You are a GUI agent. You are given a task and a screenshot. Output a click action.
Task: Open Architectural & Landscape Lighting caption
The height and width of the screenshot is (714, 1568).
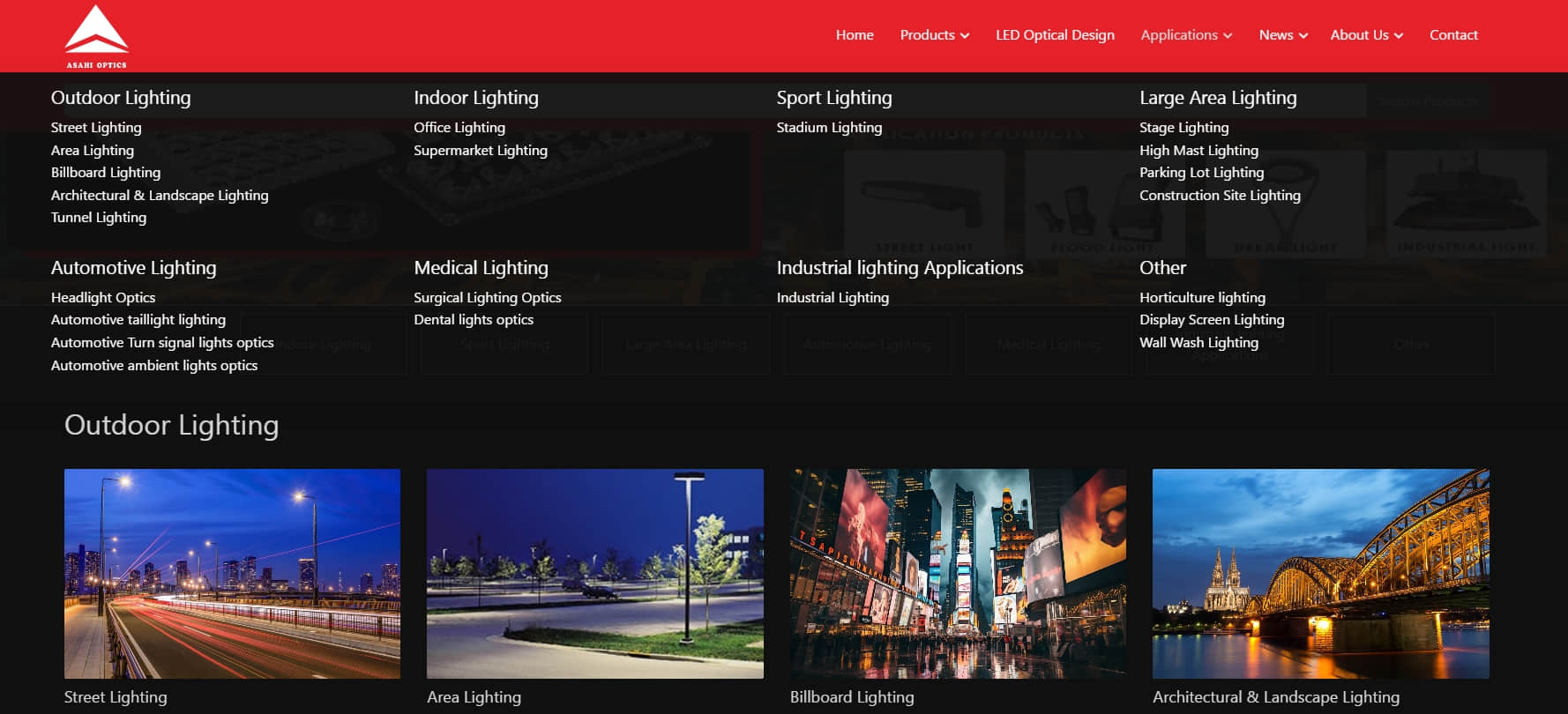1276,697
